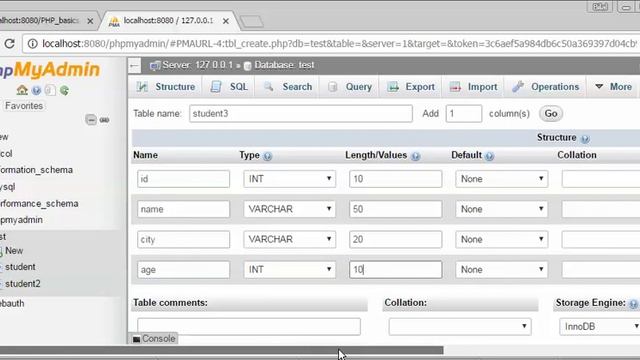Click the age column name field
Viewport: 640px width, 360px height.
coord(184,269)
